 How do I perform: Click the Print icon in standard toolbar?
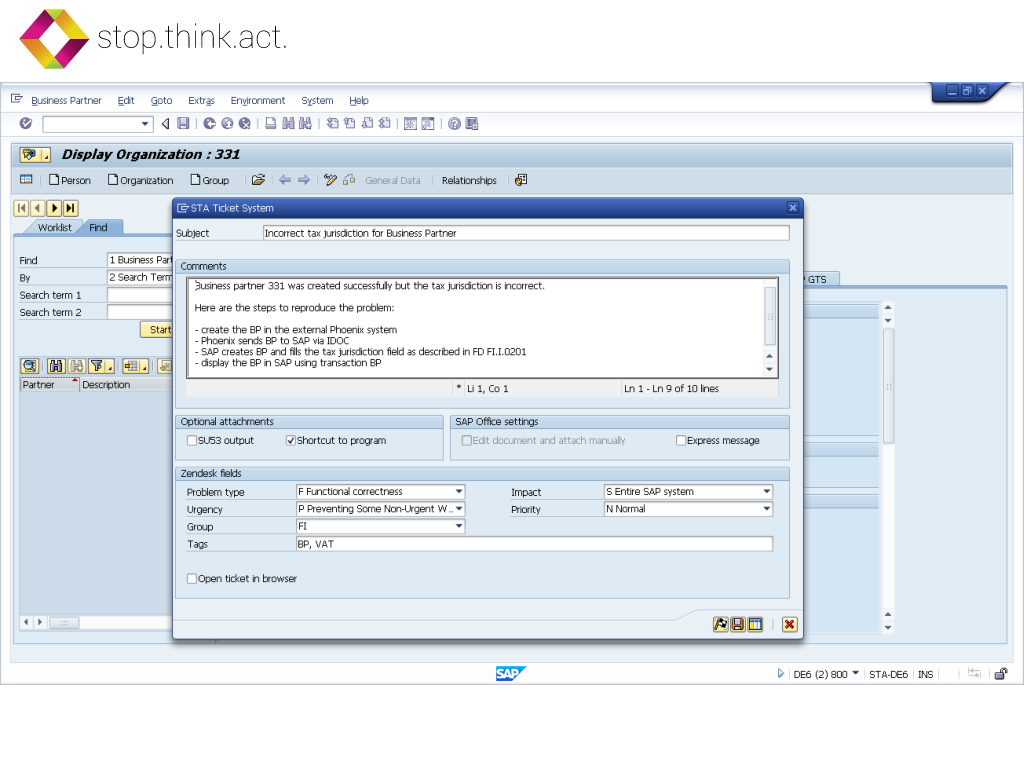pos(271,124)
